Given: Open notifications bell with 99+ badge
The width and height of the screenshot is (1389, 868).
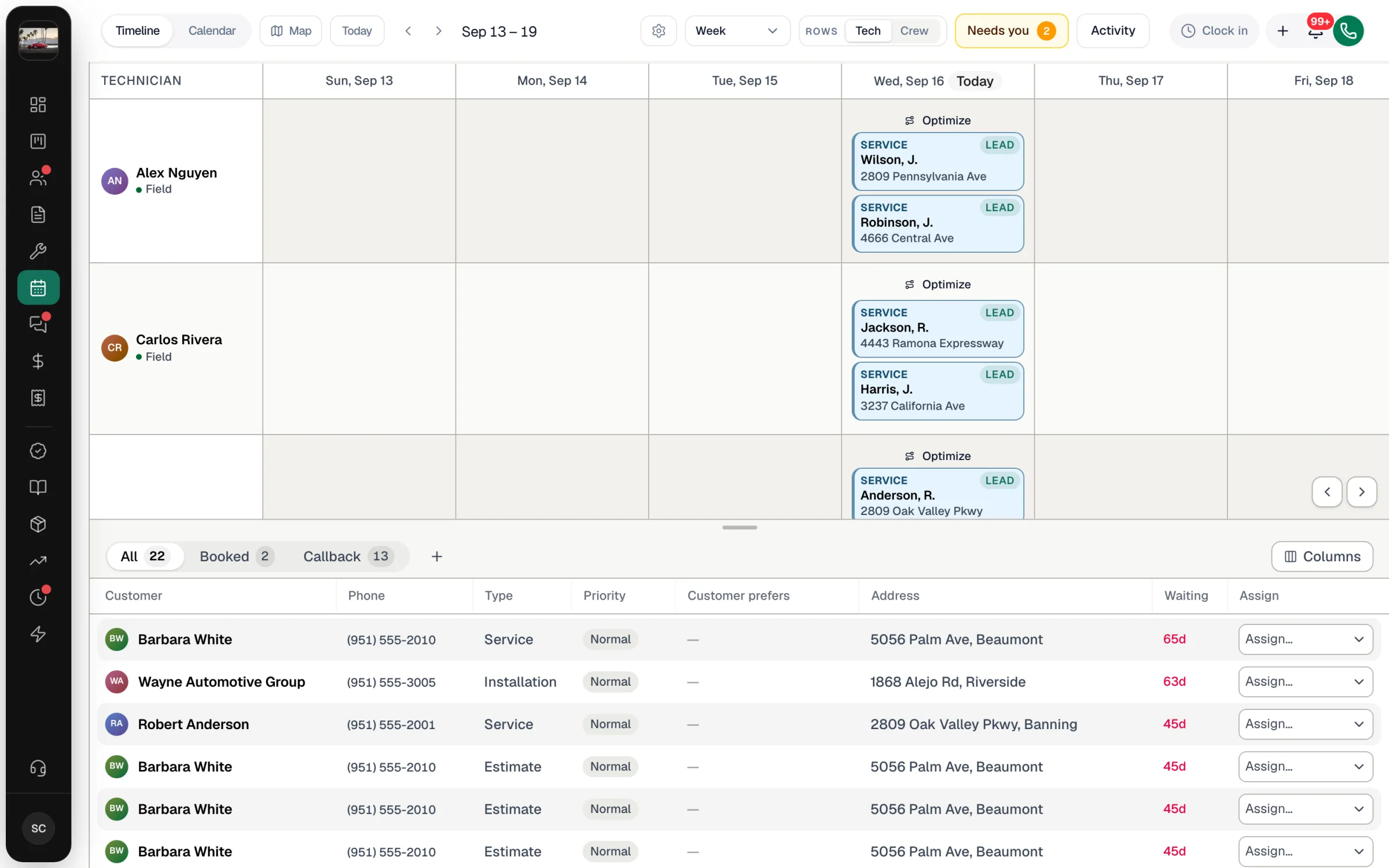Looking at the screenshot, I should coord(1315,31).
